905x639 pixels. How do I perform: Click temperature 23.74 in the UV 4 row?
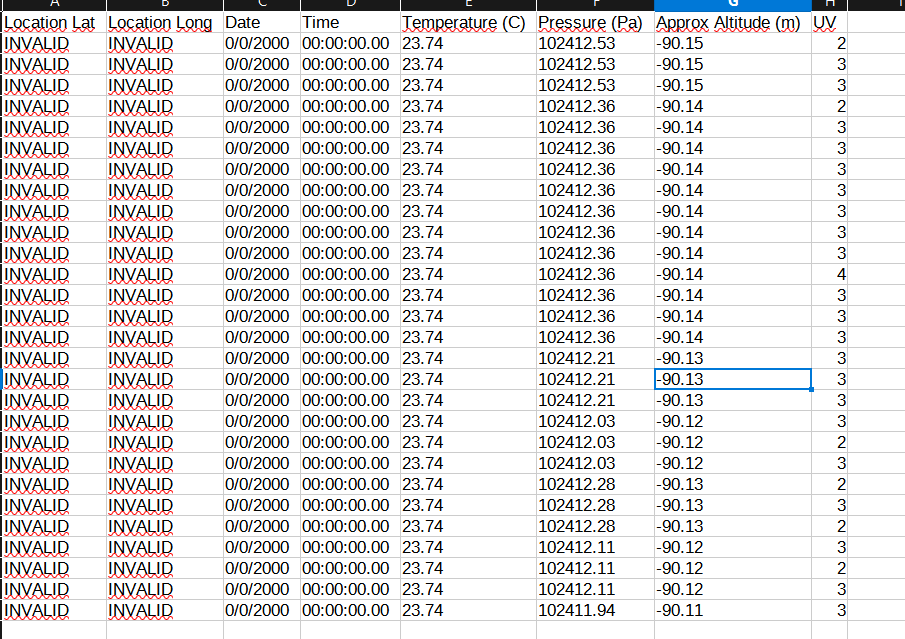tap(468, 274)
